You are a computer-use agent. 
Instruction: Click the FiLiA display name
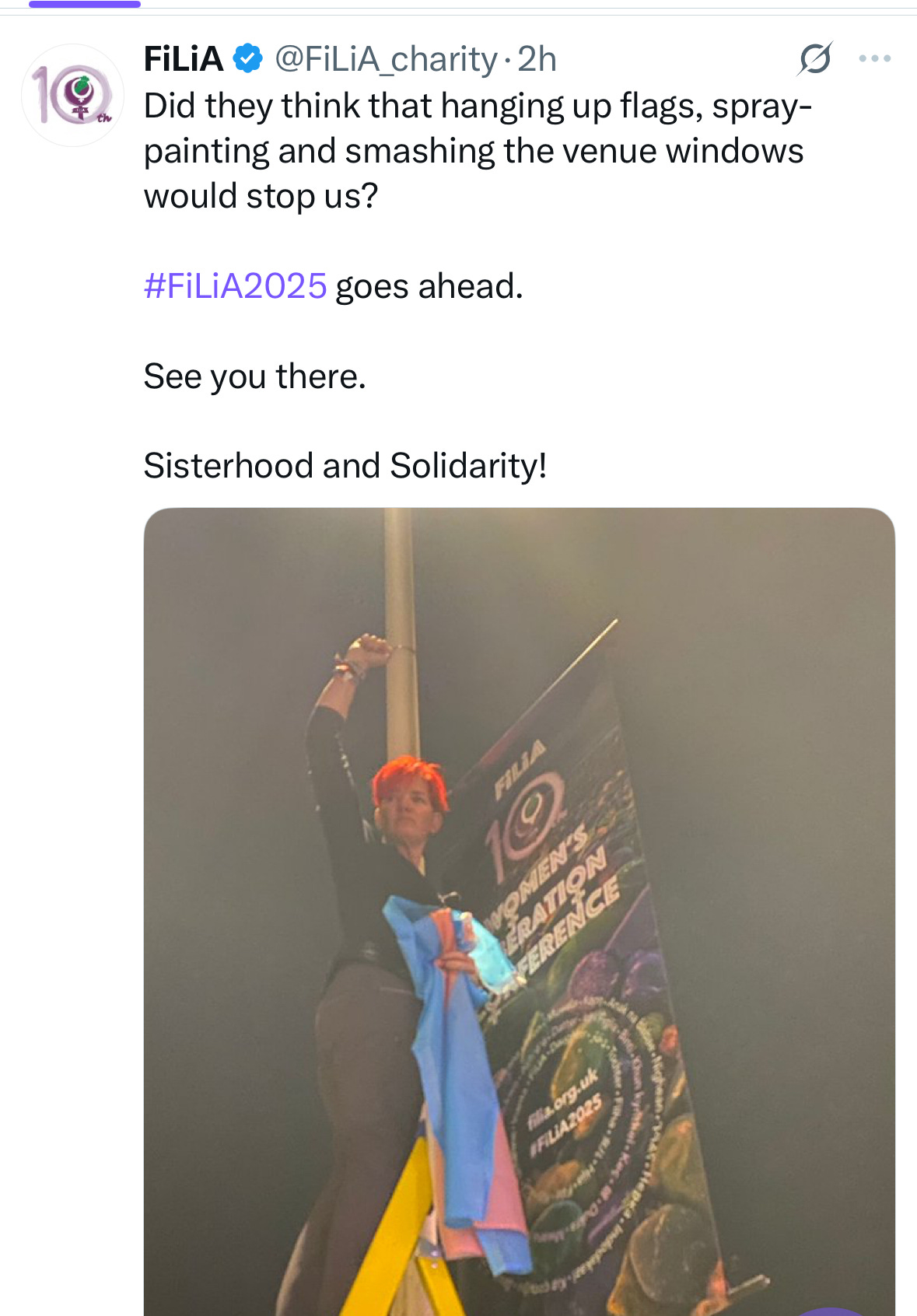click(184, 59)
